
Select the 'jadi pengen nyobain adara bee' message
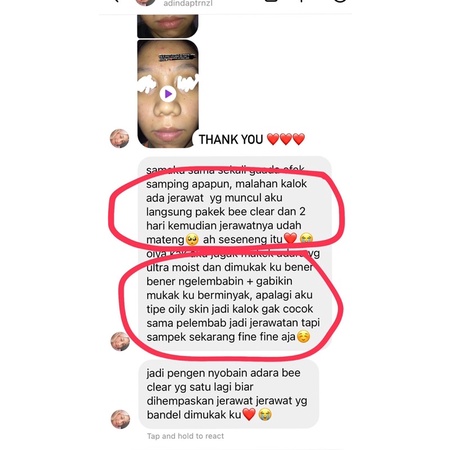point(229,394)
